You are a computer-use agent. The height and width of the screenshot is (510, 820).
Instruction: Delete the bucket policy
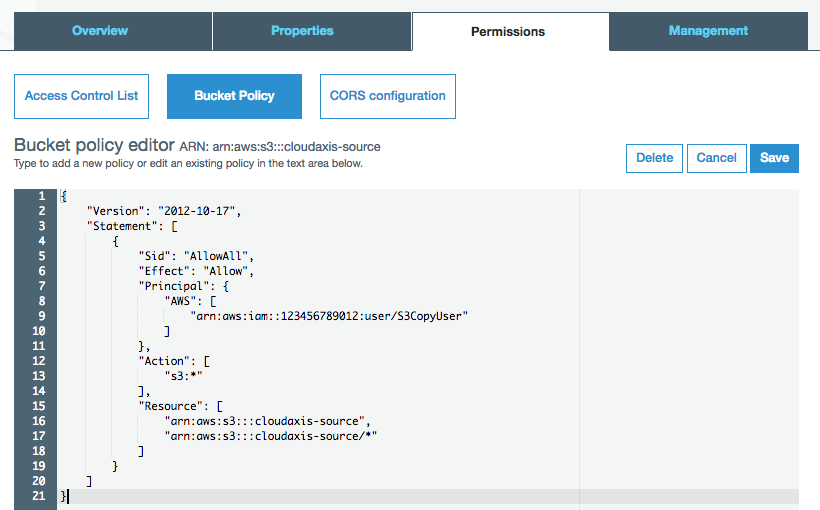click(x=655, y=158)
